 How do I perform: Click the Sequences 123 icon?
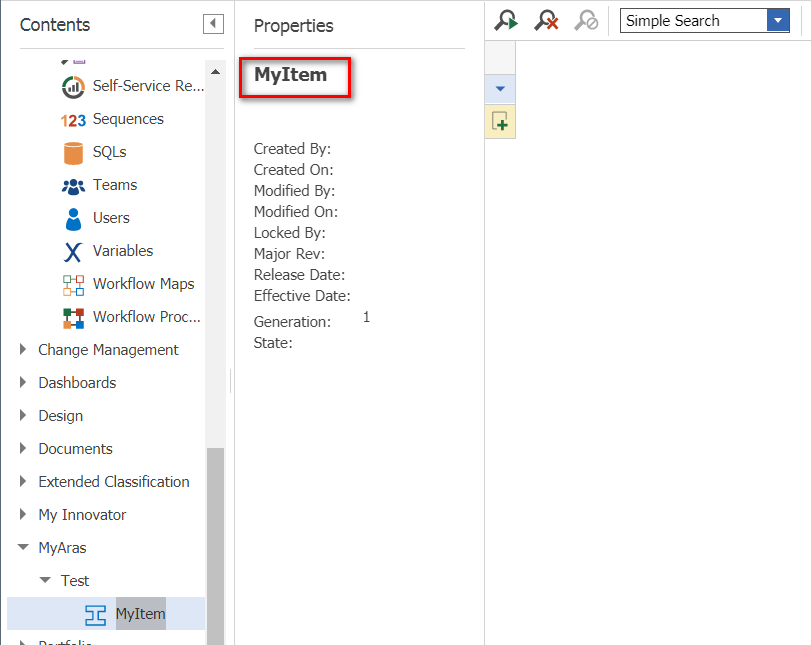73,120
